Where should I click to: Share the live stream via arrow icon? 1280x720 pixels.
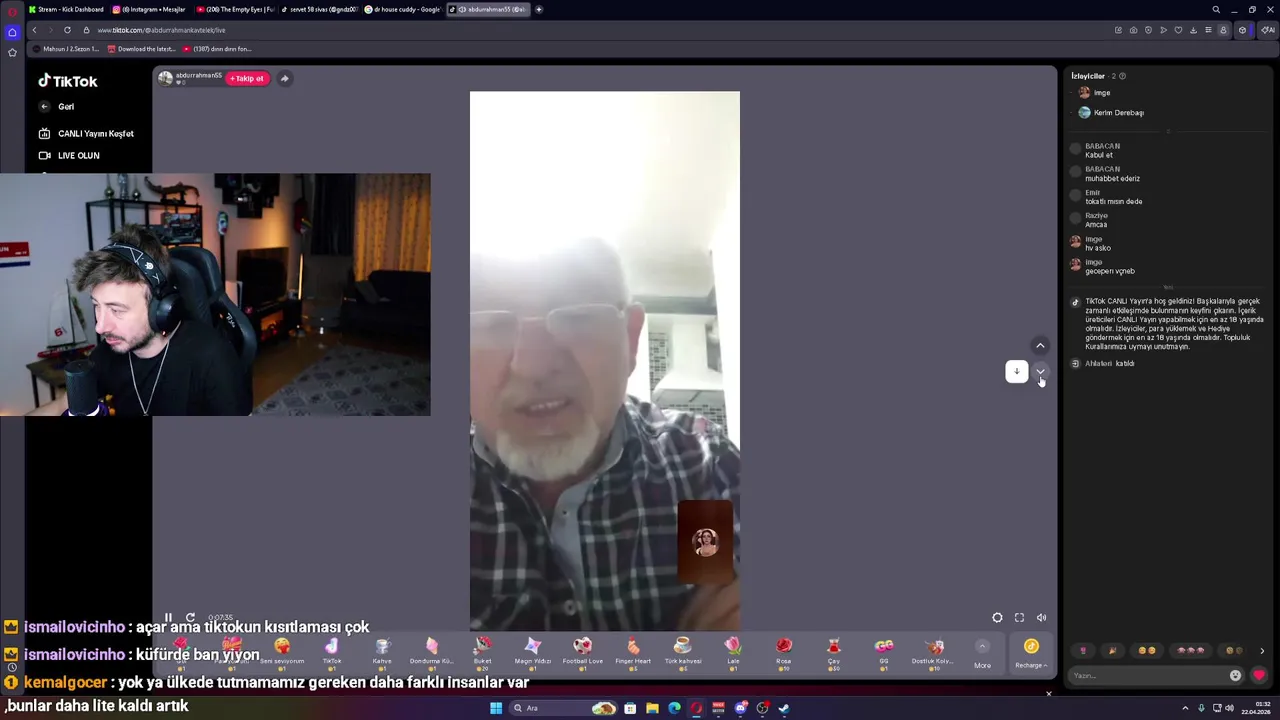284,78
